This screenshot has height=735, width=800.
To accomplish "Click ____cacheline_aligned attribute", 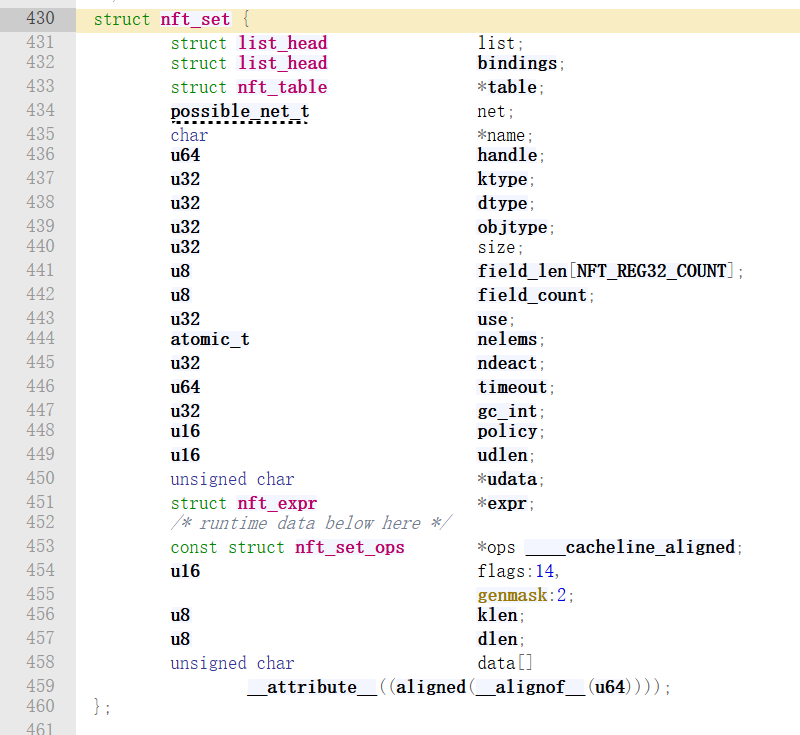I will click(631, 547).
